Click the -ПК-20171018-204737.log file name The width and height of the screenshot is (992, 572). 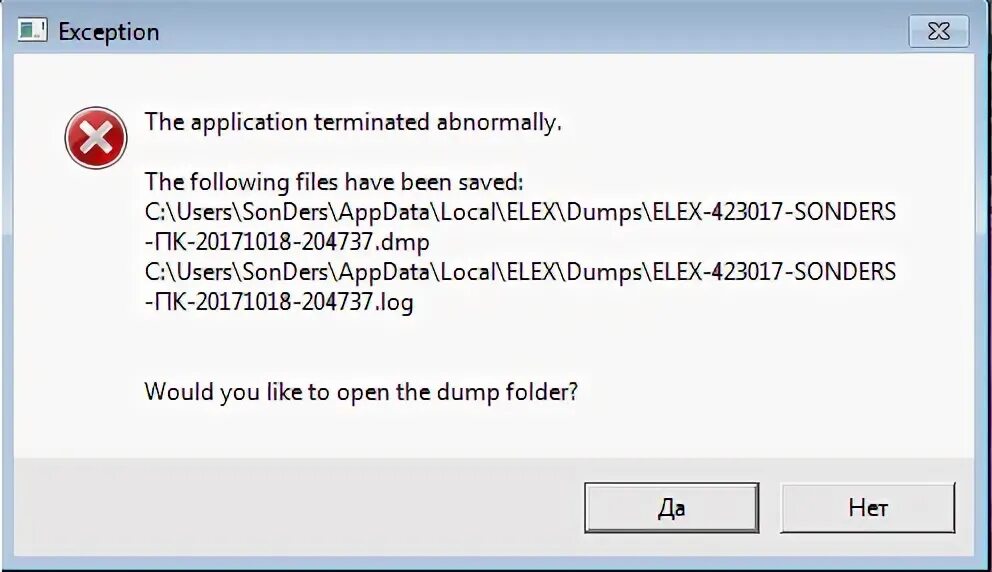[279, 302]
